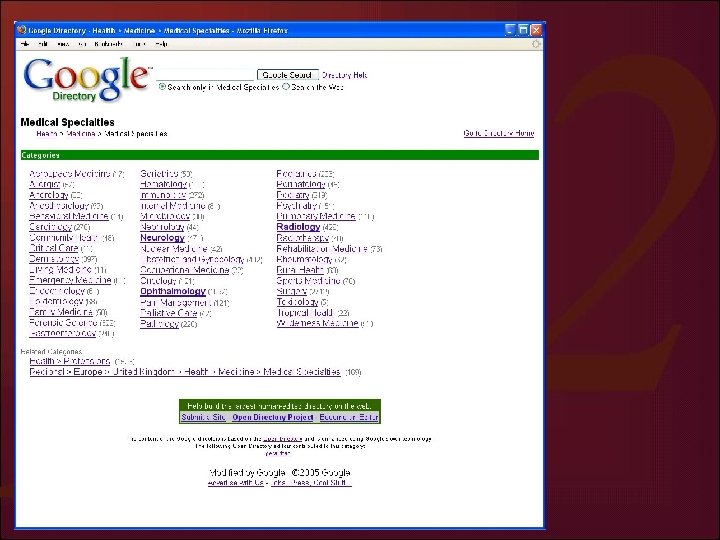Viewport: 720px width, 540px height.
Task: Click the 'Open Directory Project' link
Action: (273, 417)
